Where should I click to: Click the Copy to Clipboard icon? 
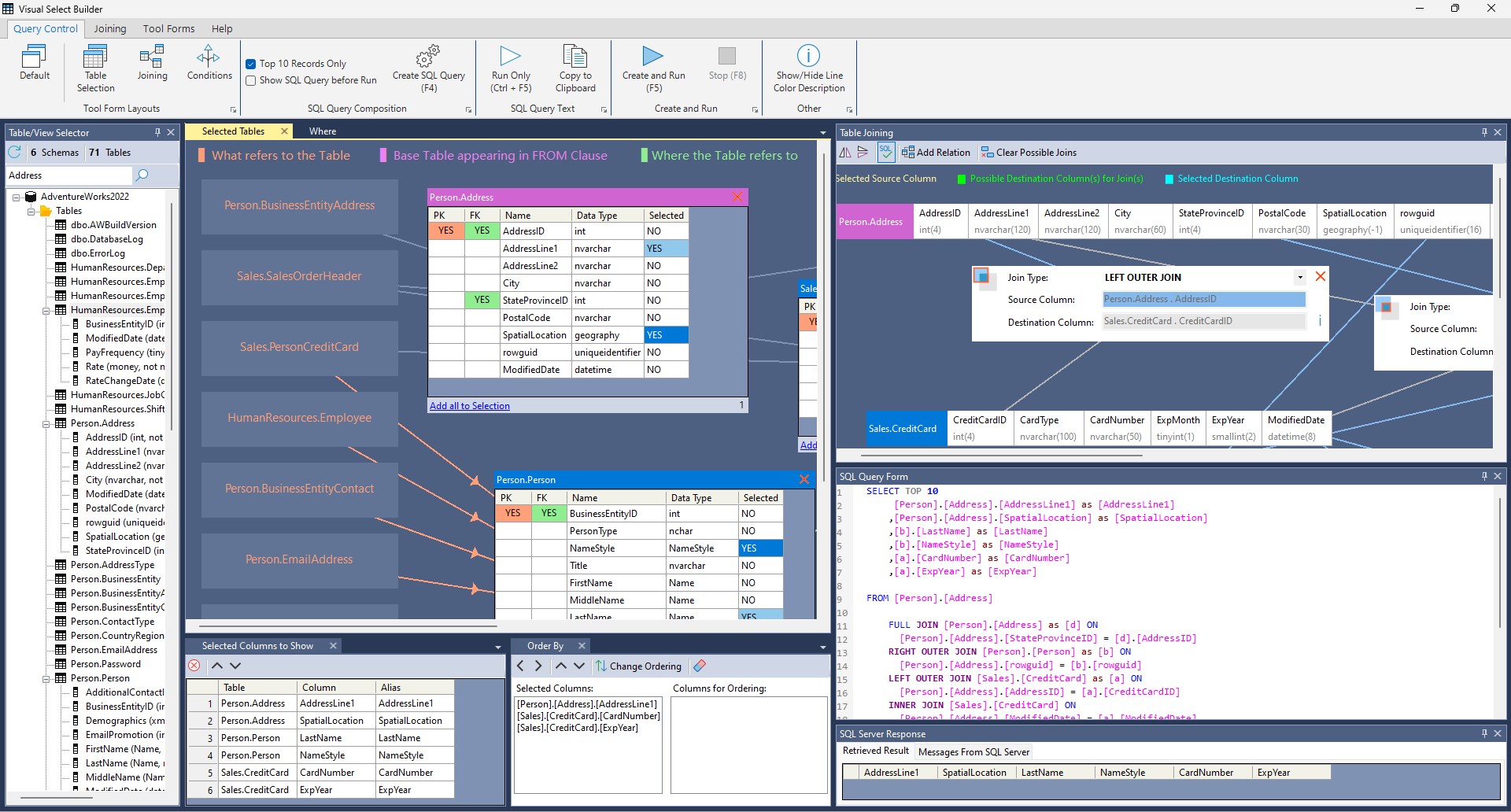tap(575, 57)
